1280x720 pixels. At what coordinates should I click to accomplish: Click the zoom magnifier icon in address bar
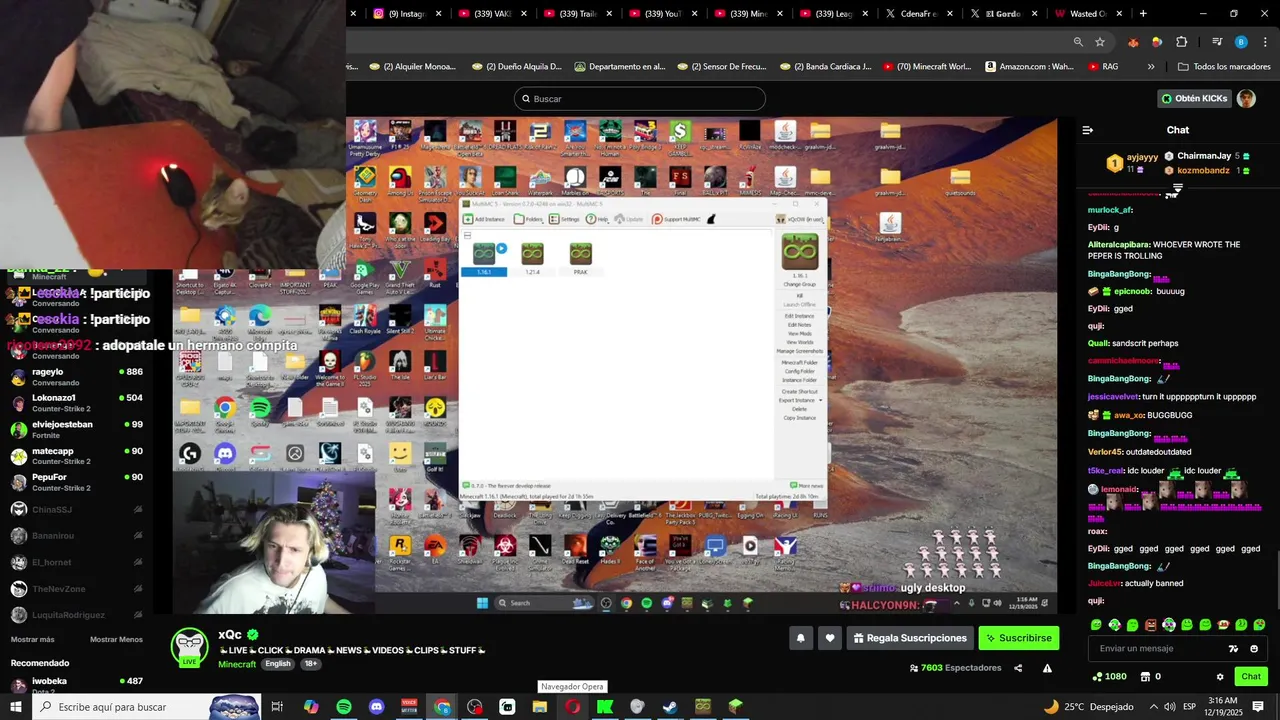(x=1078, y=42)
